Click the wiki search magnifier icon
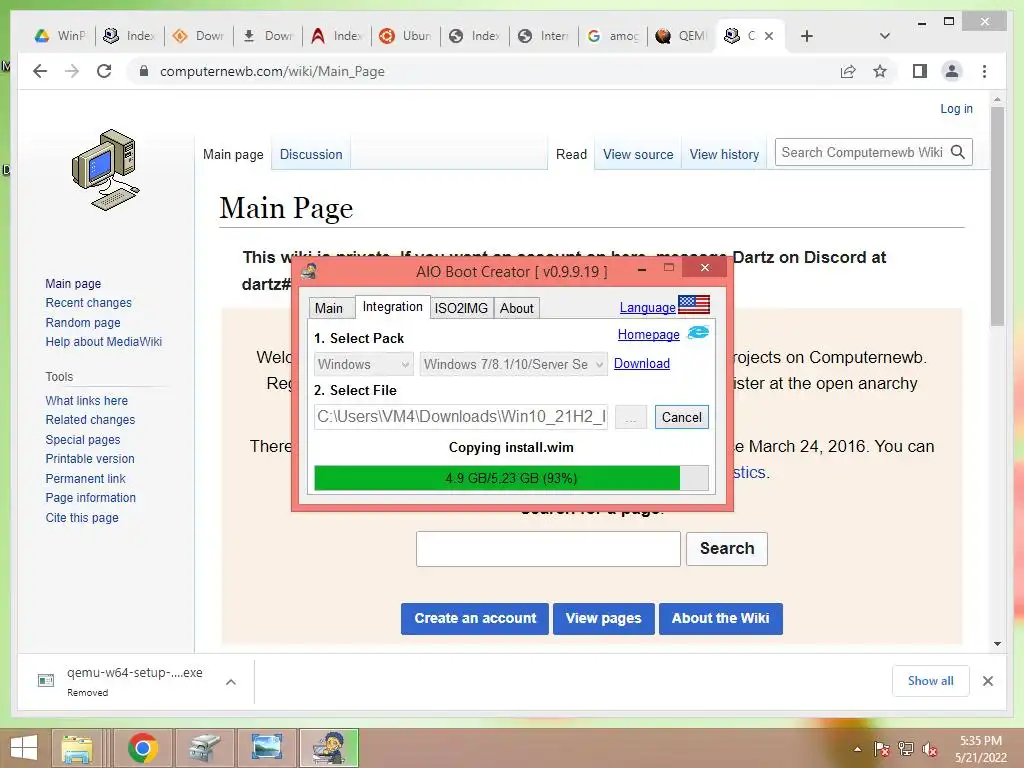 click(958, 152)
